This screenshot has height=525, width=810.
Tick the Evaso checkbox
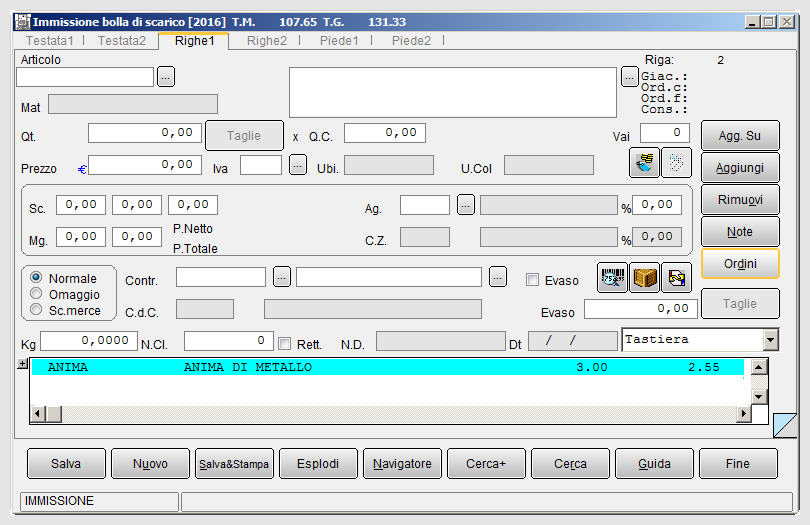(532, 280)
